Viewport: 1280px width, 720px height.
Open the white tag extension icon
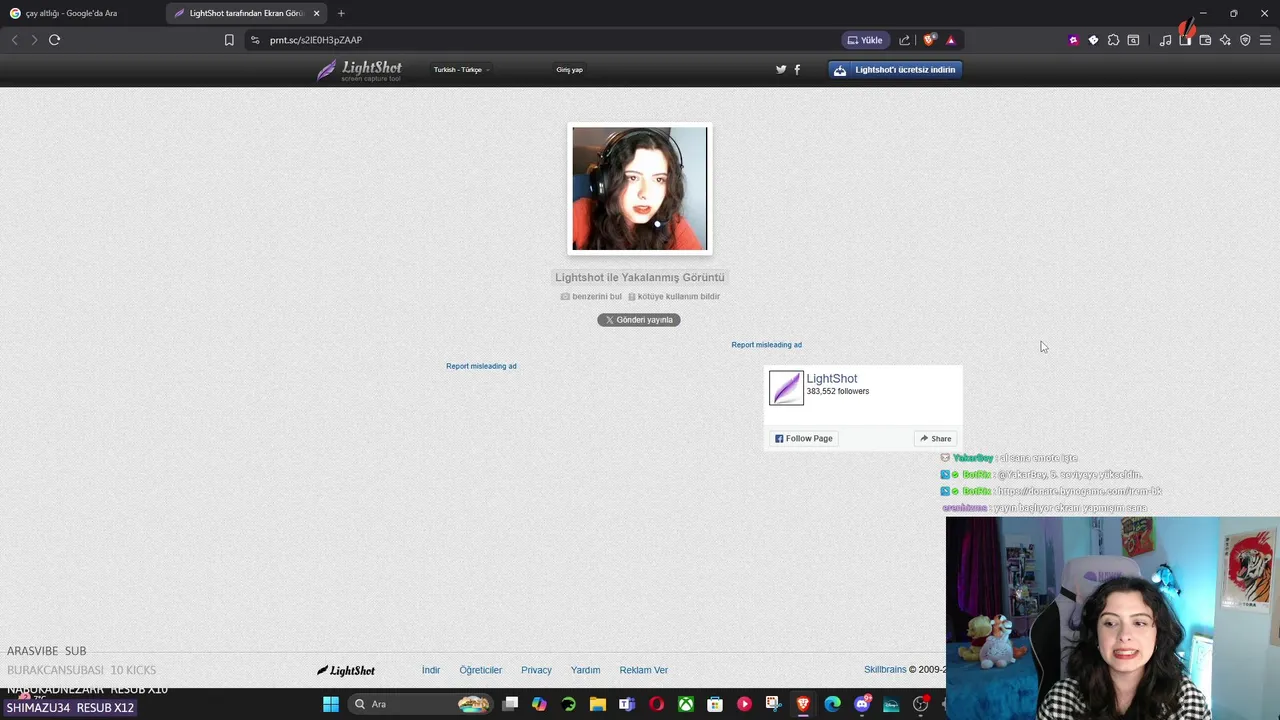1093,40
